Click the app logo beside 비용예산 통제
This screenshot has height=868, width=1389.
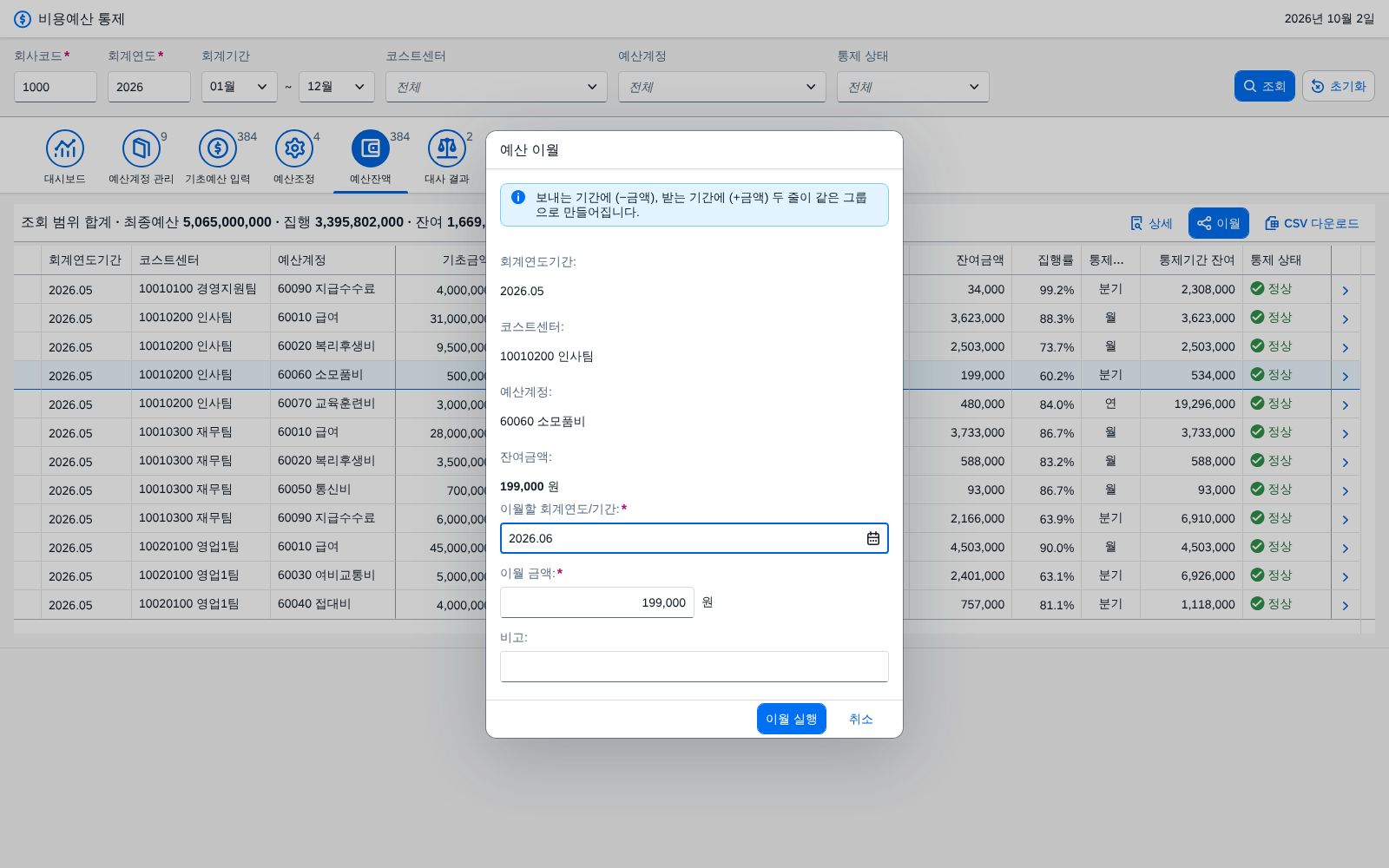23,19
